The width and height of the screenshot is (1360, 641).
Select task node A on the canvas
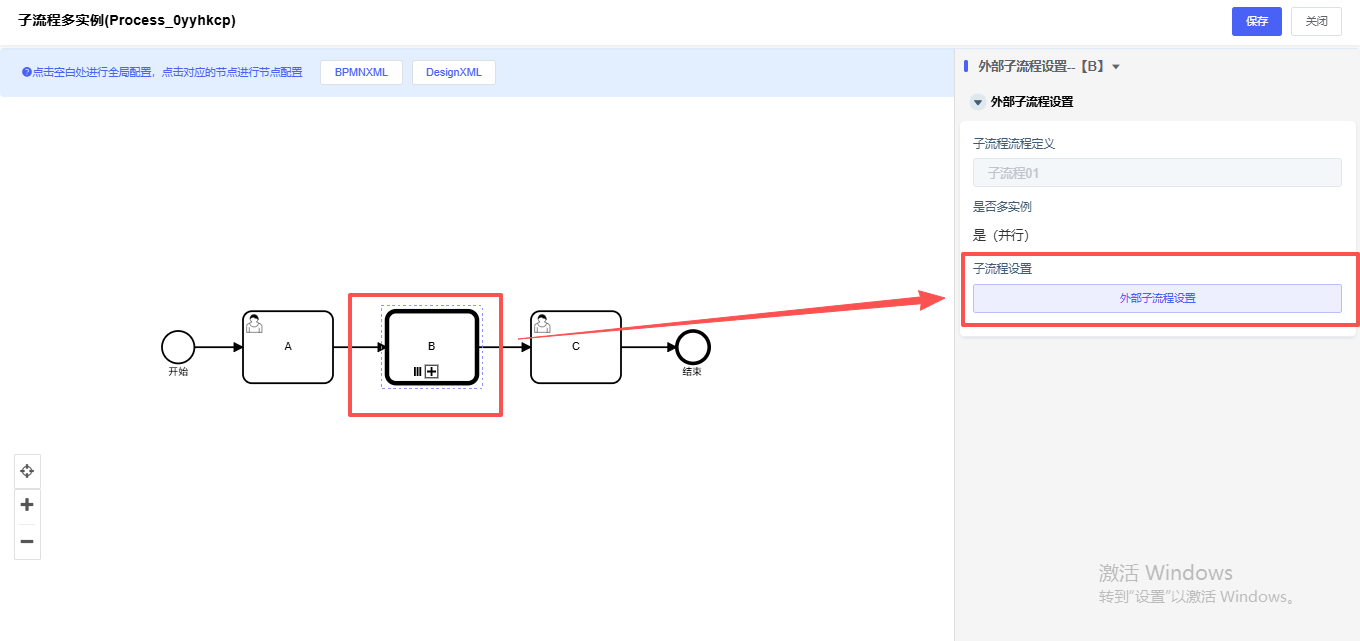(x=288, y=347)
